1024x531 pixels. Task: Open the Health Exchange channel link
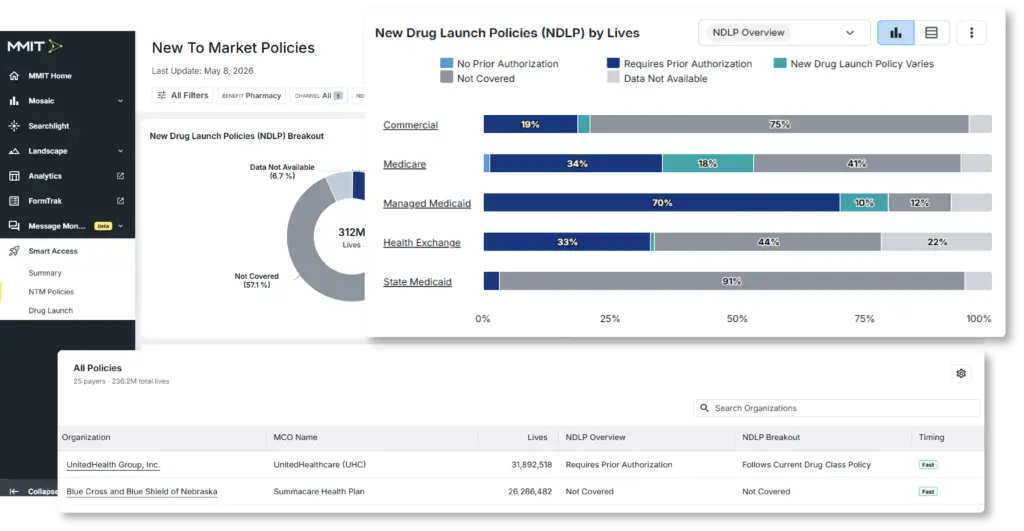[421, 242]
